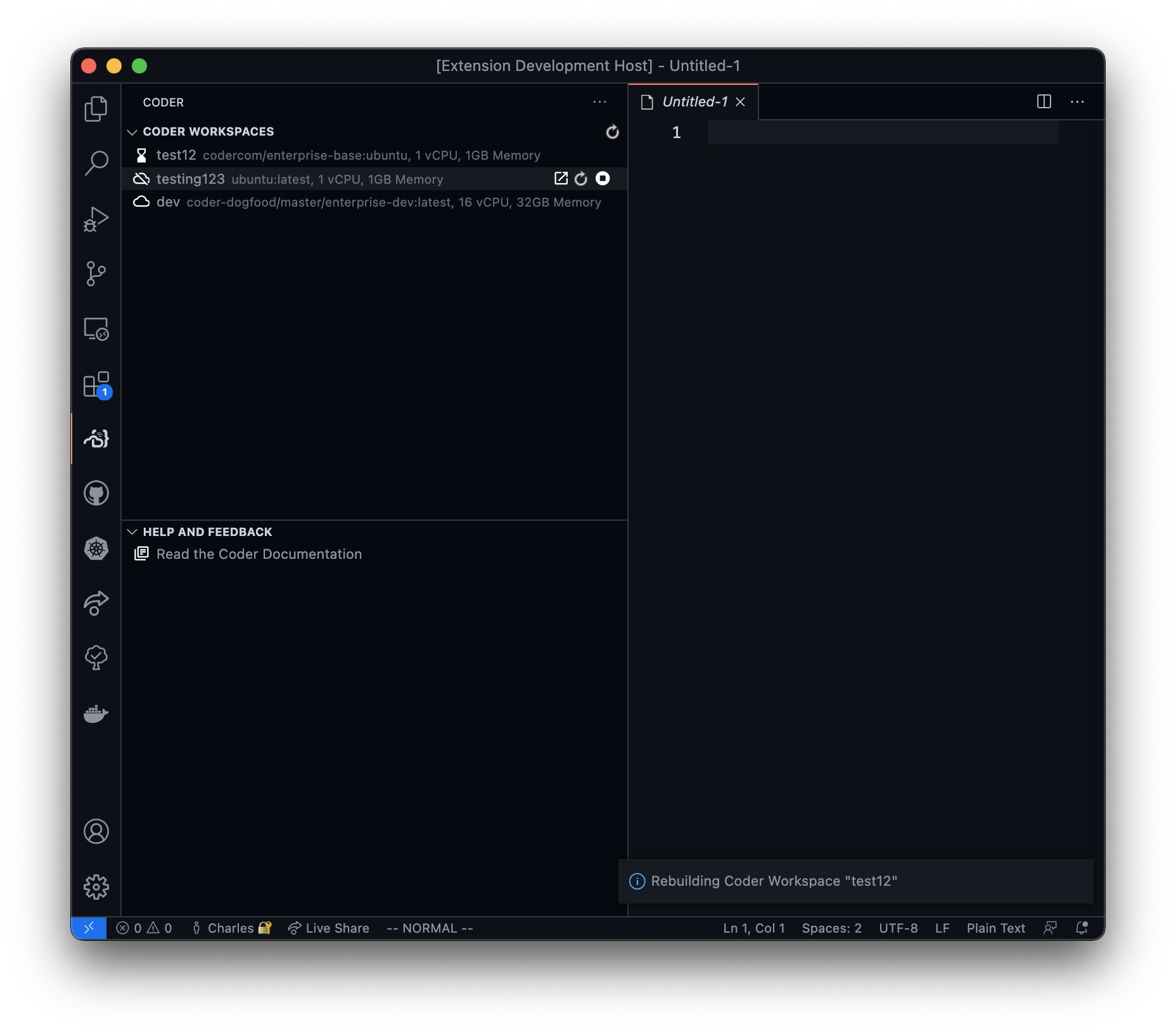
Task: Open the Accounts menu
Action: 96,831
